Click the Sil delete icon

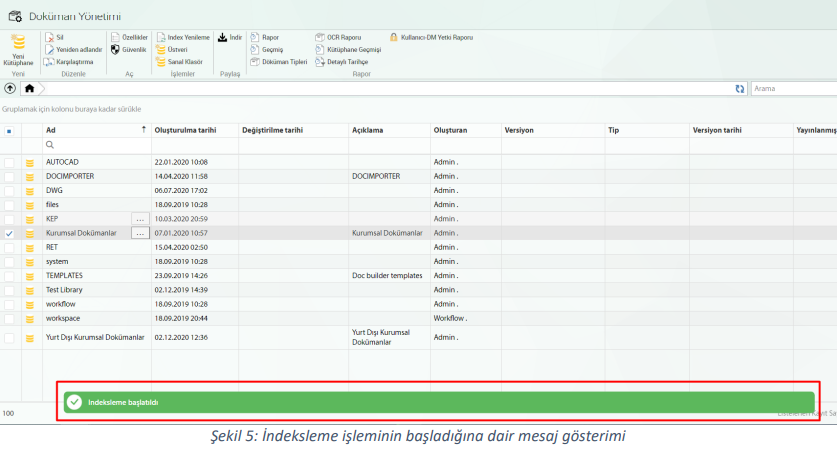49,37
